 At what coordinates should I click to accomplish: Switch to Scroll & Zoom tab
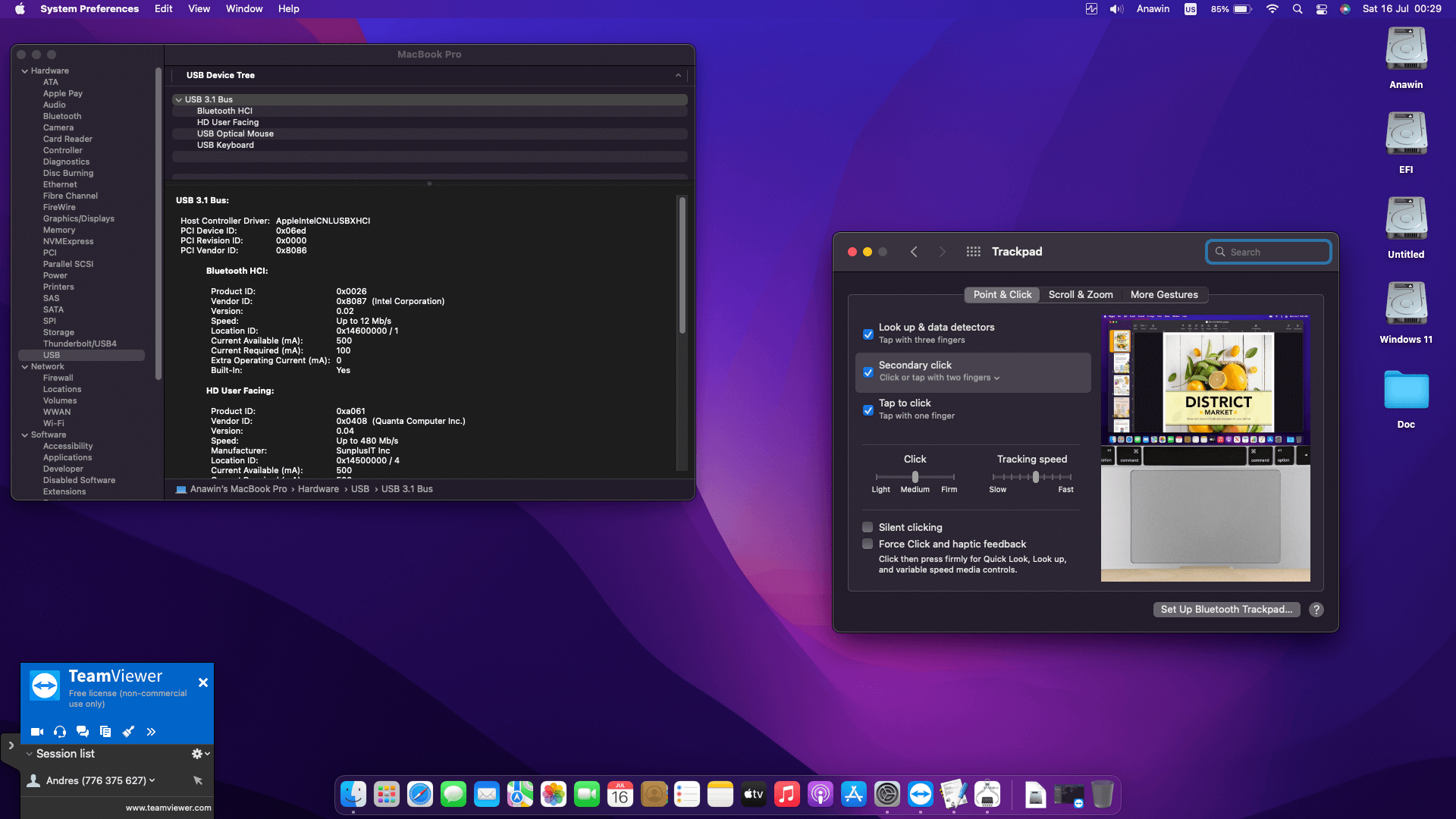(x=1081, y=295)
